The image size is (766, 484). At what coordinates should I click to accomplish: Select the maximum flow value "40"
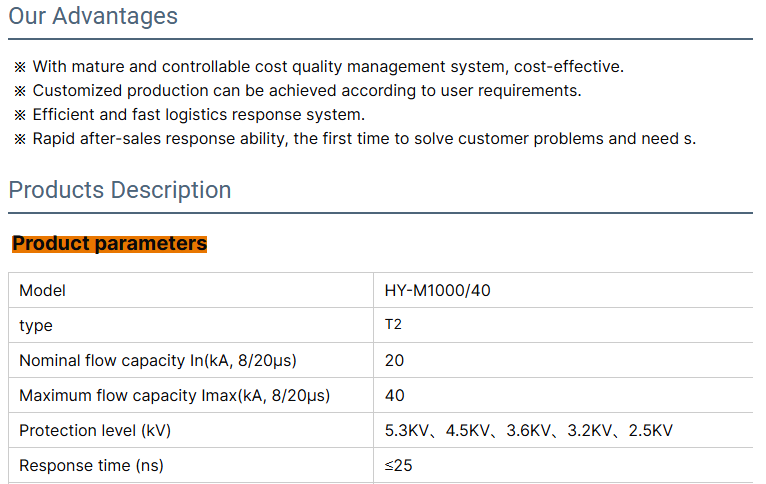[x=395, y=396]
